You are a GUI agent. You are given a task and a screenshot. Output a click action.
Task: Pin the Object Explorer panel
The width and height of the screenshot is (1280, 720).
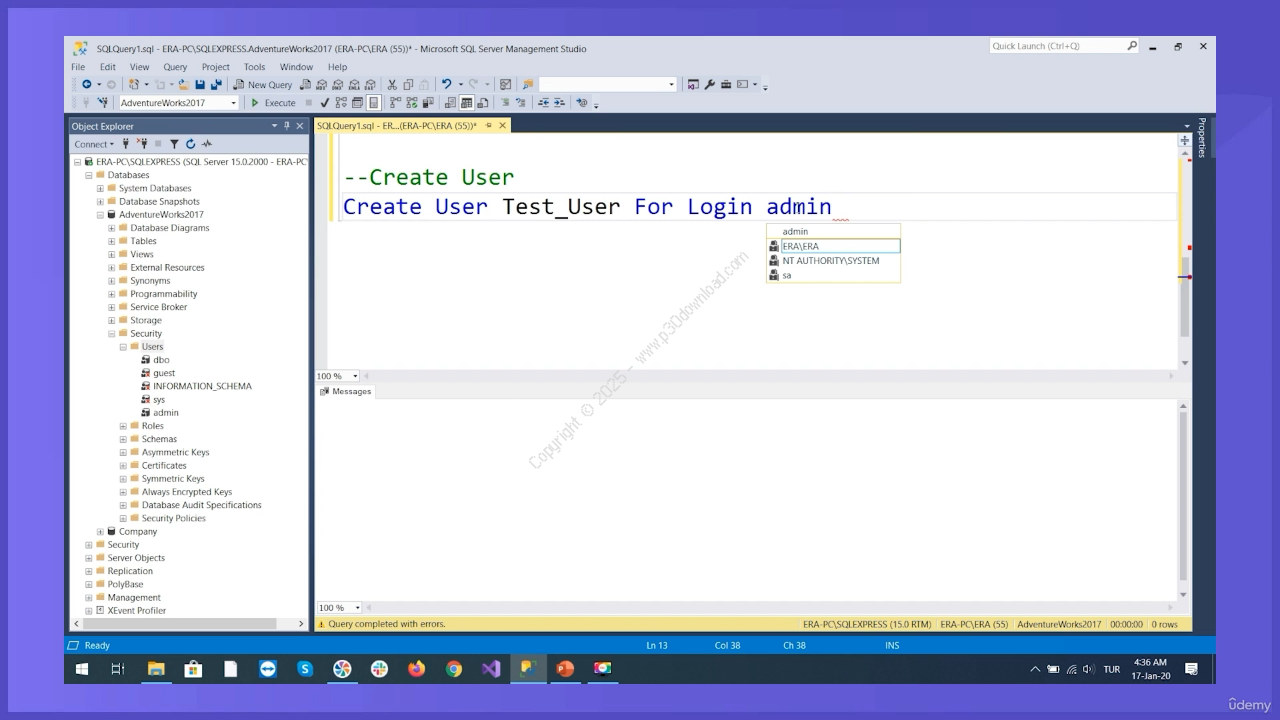[x=287, y=126]
